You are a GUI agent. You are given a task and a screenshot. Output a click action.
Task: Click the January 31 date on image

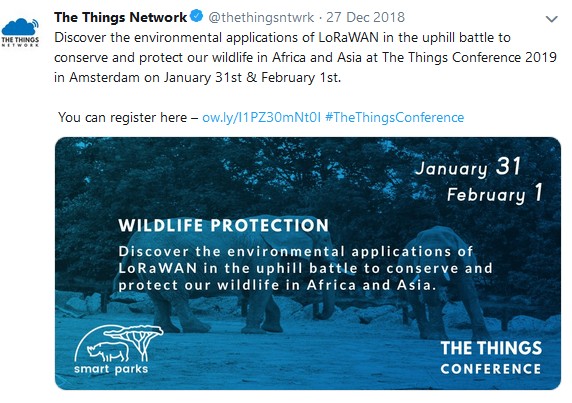coord(468,167)
